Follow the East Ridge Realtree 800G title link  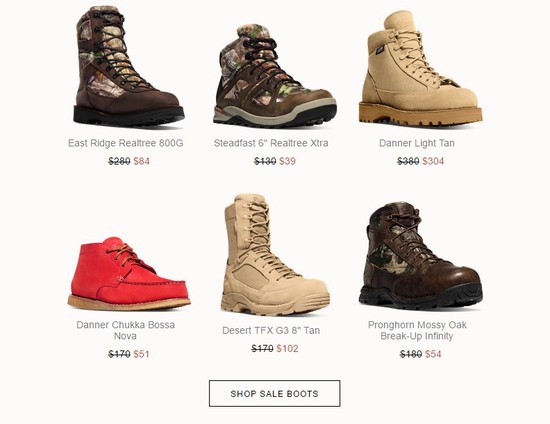tap(126, 143)
